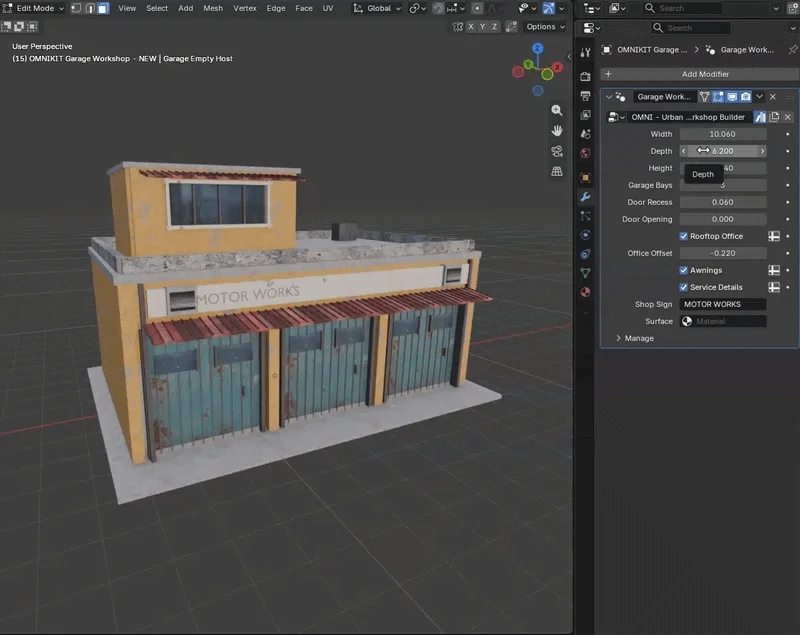Open the Scene properties tab
This screenshot has width=800, height=635.
585,134
